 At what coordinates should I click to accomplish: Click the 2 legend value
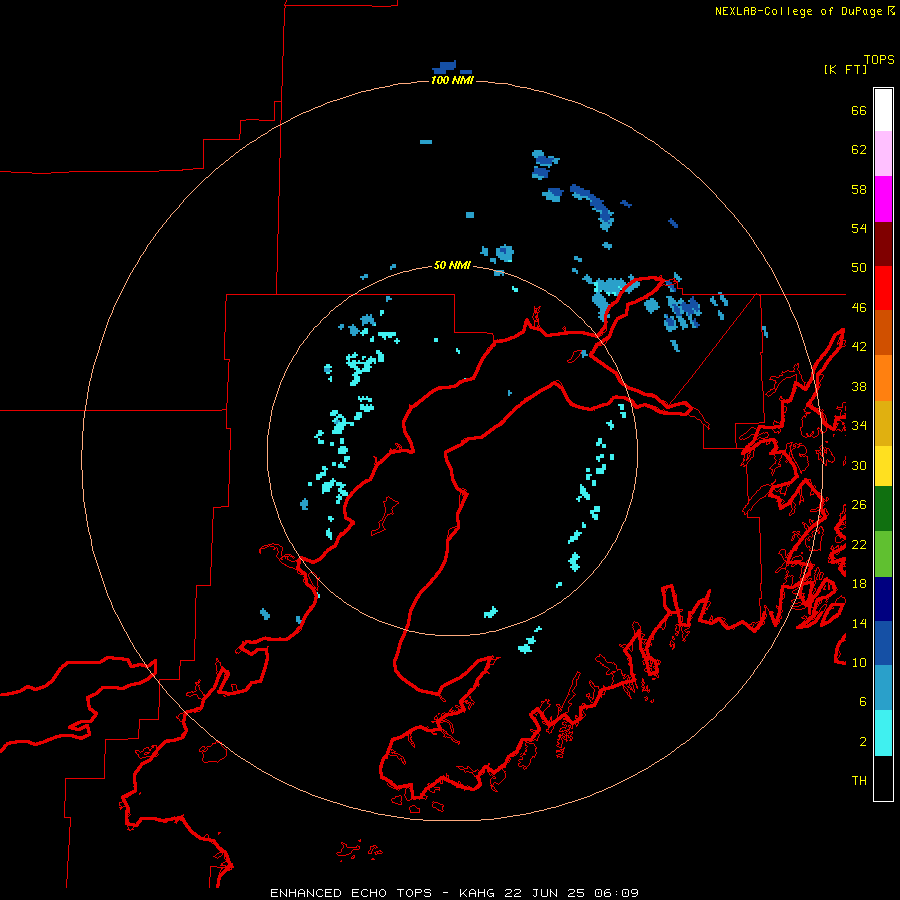[863, 742]
